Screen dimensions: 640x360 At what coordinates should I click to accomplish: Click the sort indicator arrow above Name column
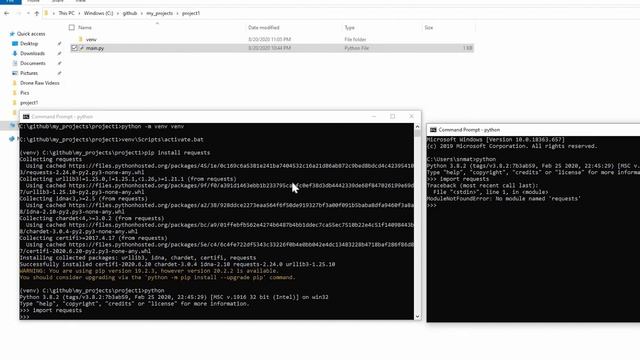pyautogui.click(x=157, y=23)
